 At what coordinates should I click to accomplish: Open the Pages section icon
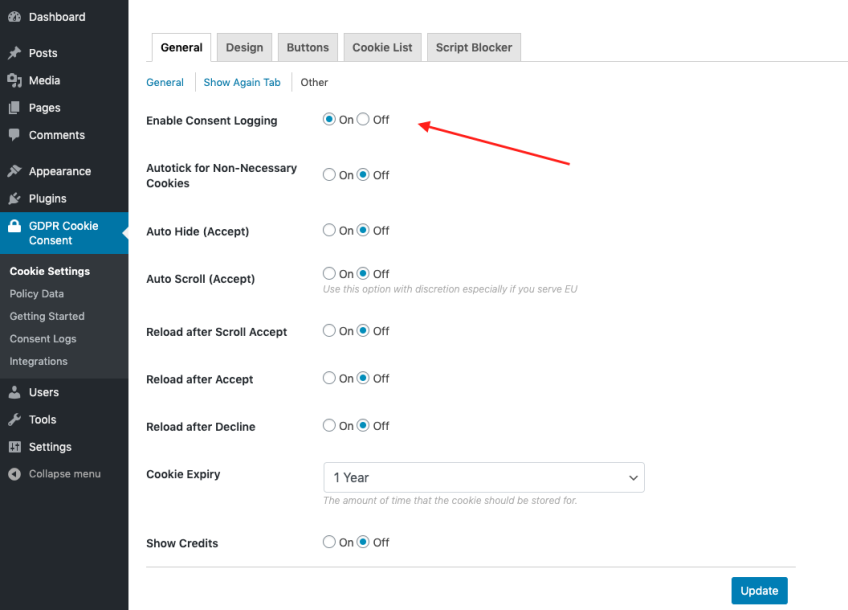point(16,107)
